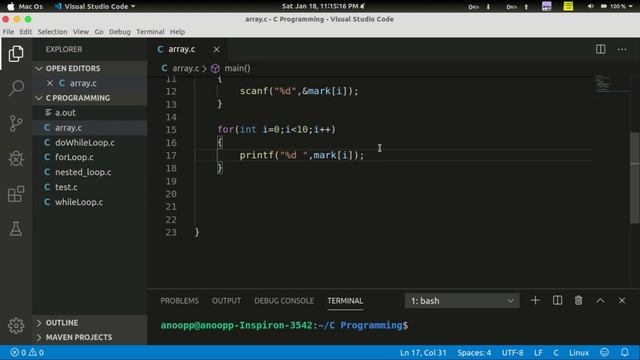Open the Extensions view in activity bar

point(16,194)
